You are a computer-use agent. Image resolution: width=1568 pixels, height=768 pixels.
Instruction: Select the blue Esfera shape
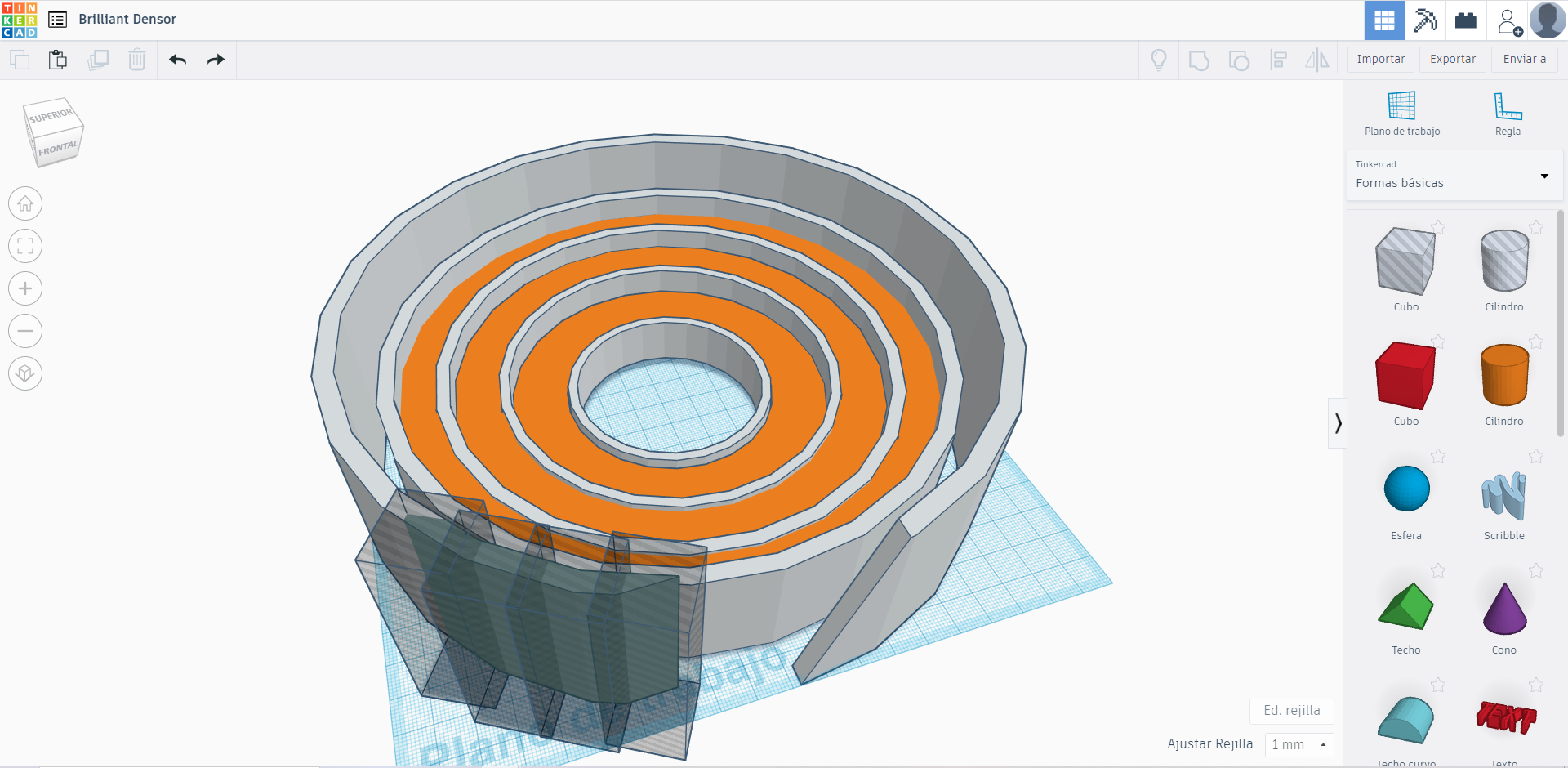coord(1406,489)
